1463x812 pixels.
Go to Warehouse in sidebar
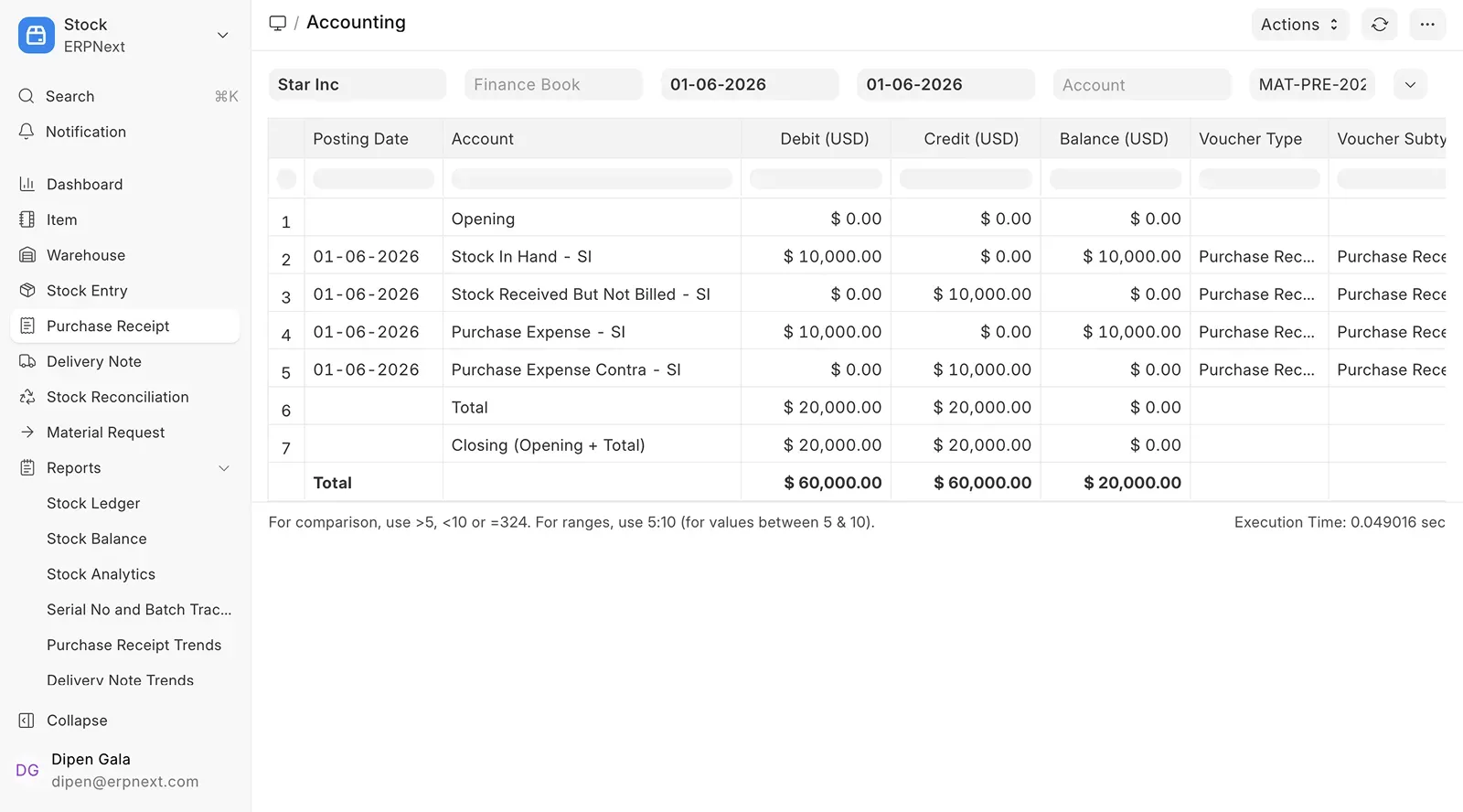pyautogui.click(x=85, y=255)
